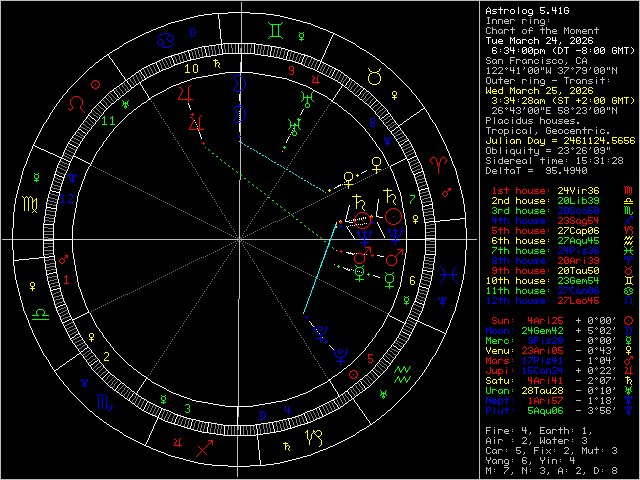
Task: Select the Gemini symbol on the outer wheel
Action: (x=274, y=30)
